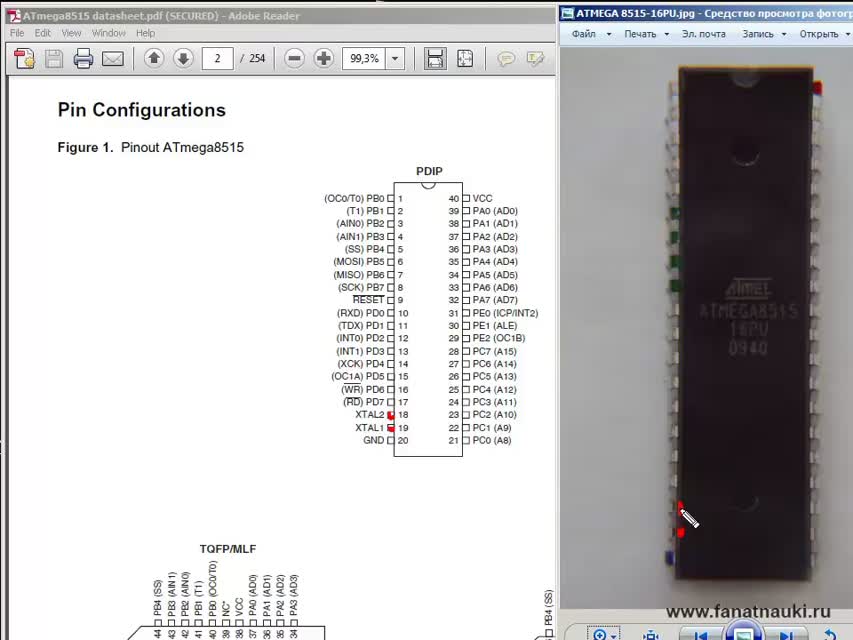Click the '(INT0) PD2' pin label

point(360,339)
